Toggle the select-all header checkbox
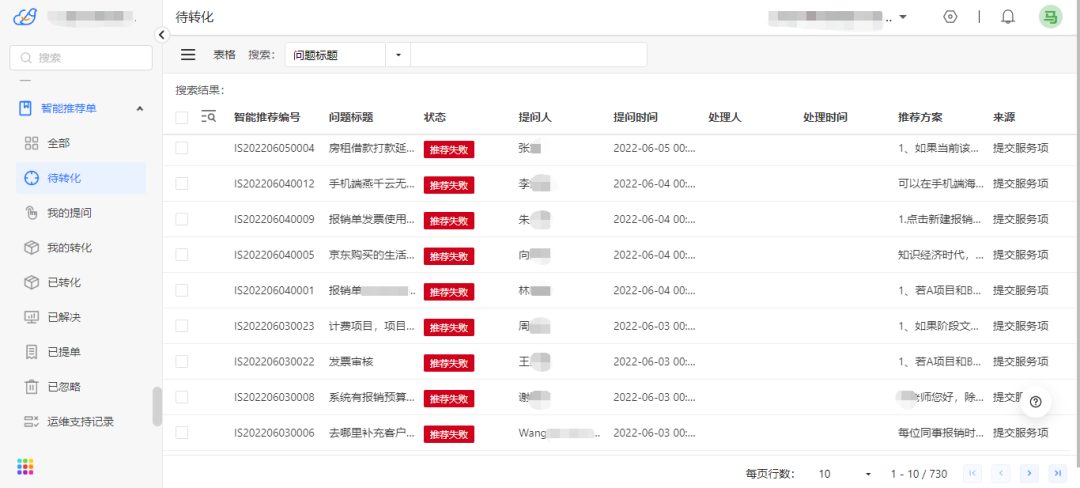This screenshot has height=488, width=1080. click(182, 118)
